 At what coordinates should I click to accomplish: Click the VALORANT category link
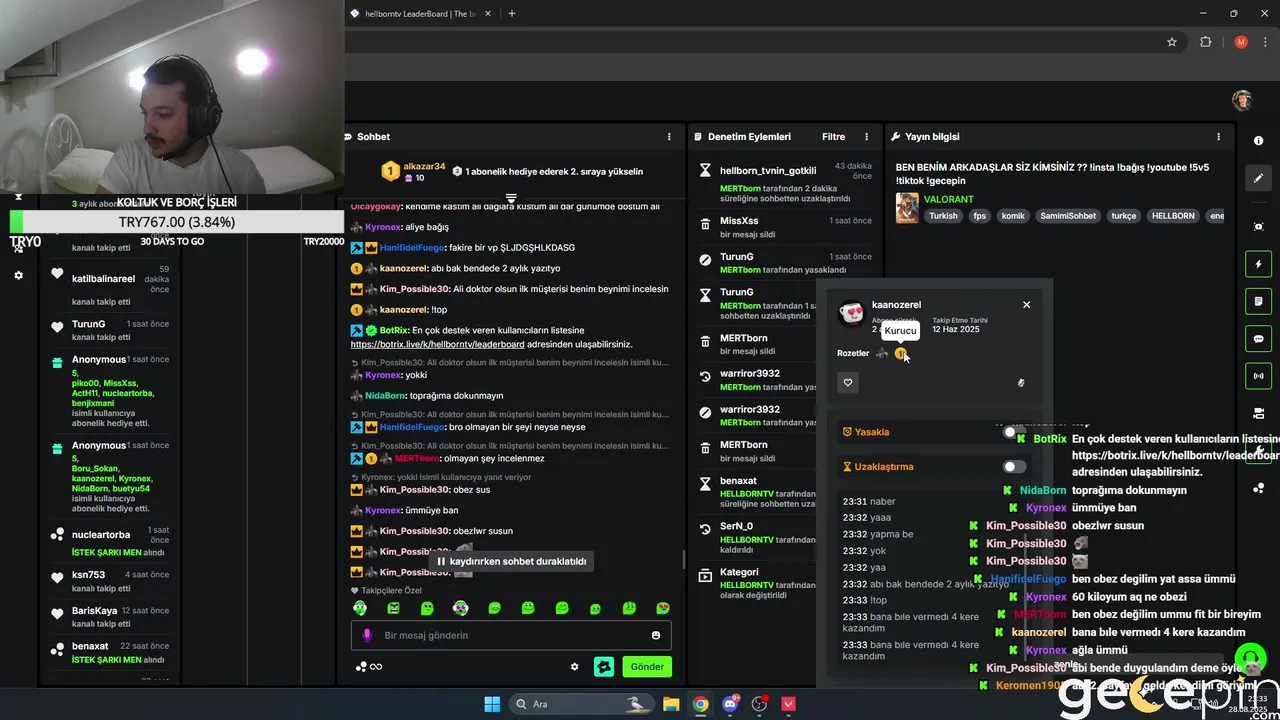(x=948, y=200)
